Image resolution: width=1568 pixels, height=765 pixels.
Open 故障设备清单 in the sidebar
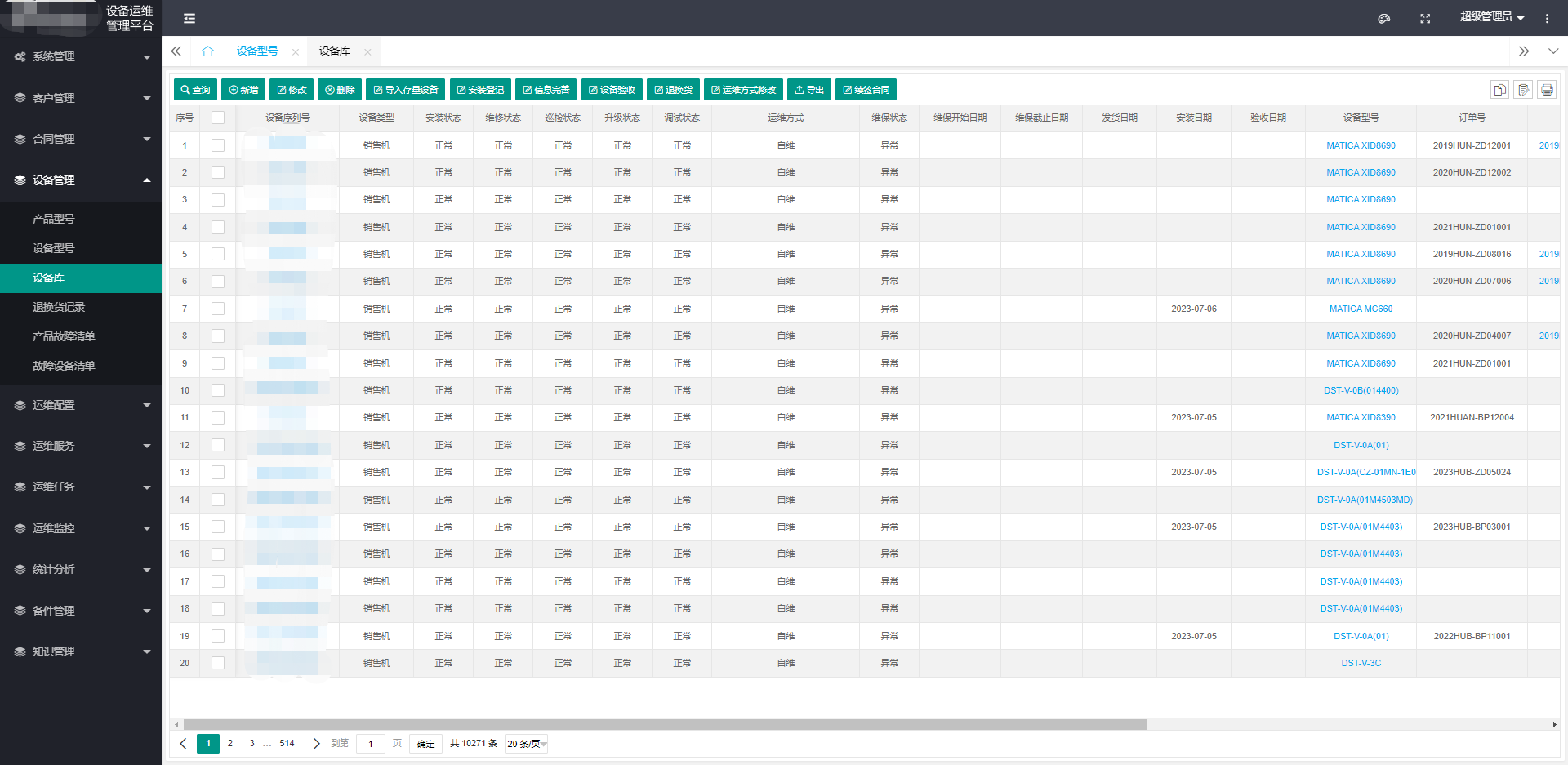81,366
